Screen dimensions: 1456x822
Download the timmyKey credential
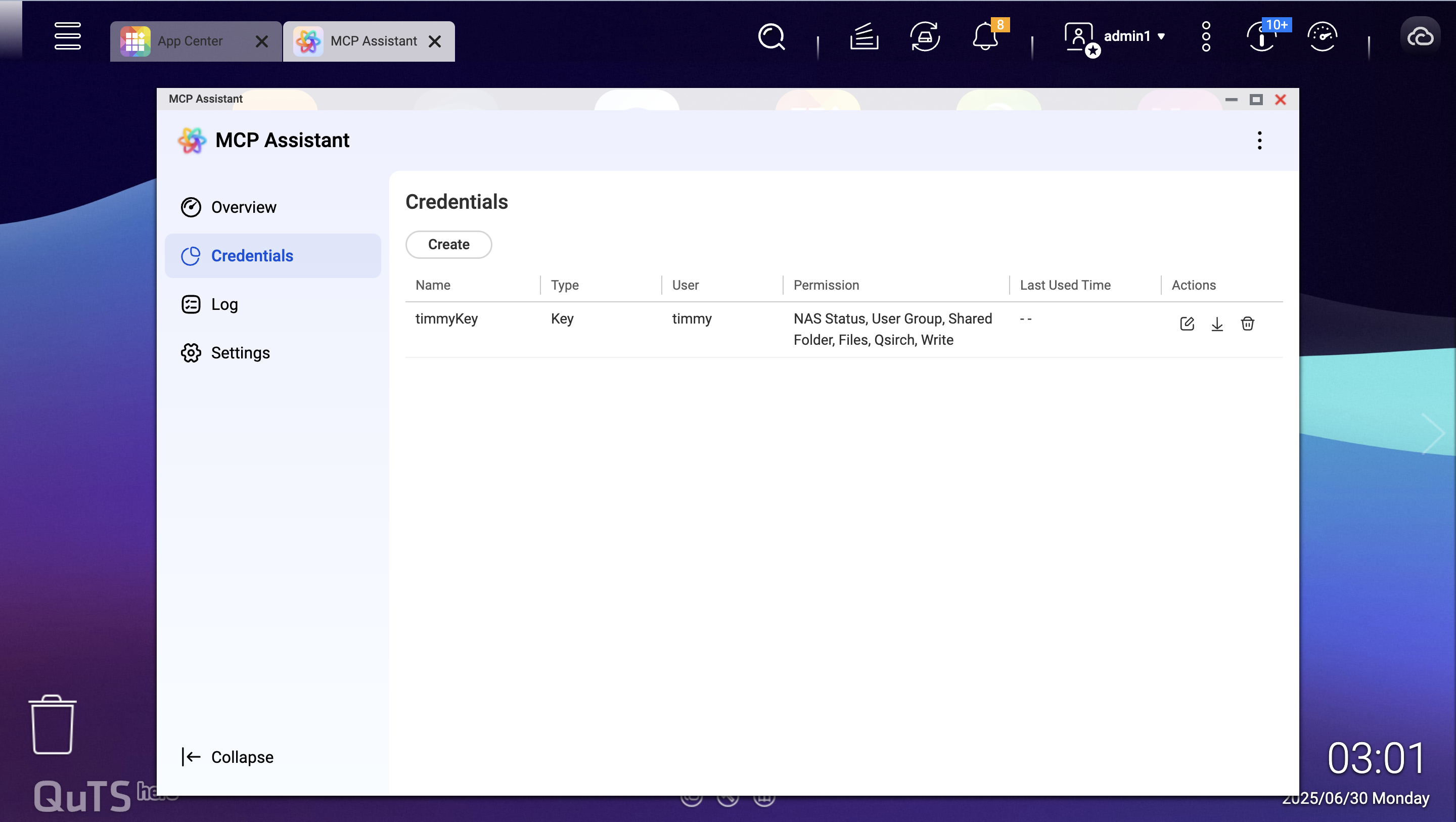1217,324
